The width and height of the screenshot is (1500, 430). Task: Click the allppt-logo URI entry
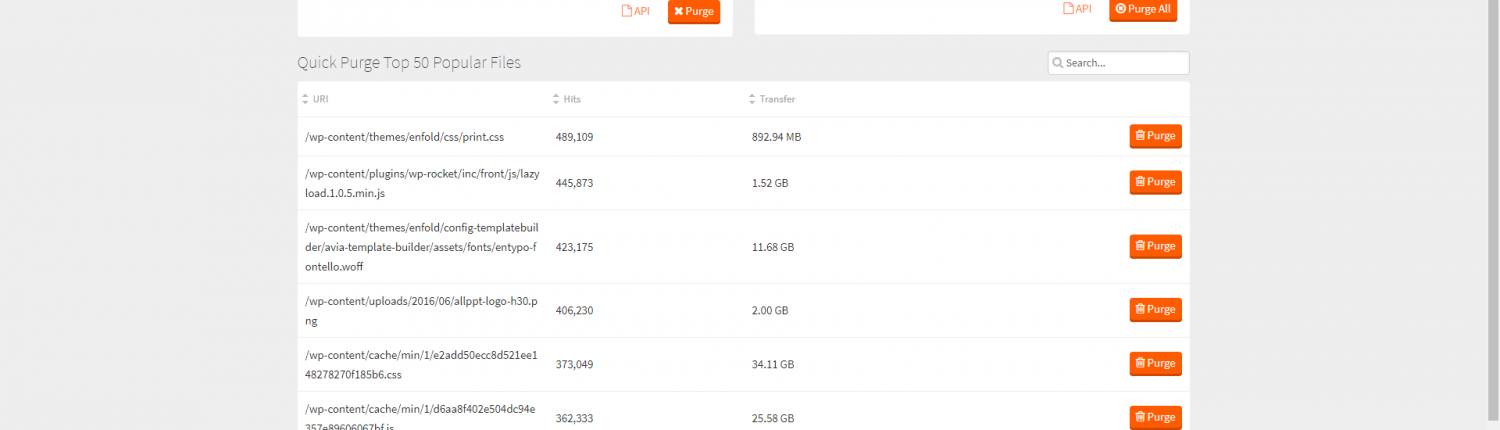click(421, 311)
